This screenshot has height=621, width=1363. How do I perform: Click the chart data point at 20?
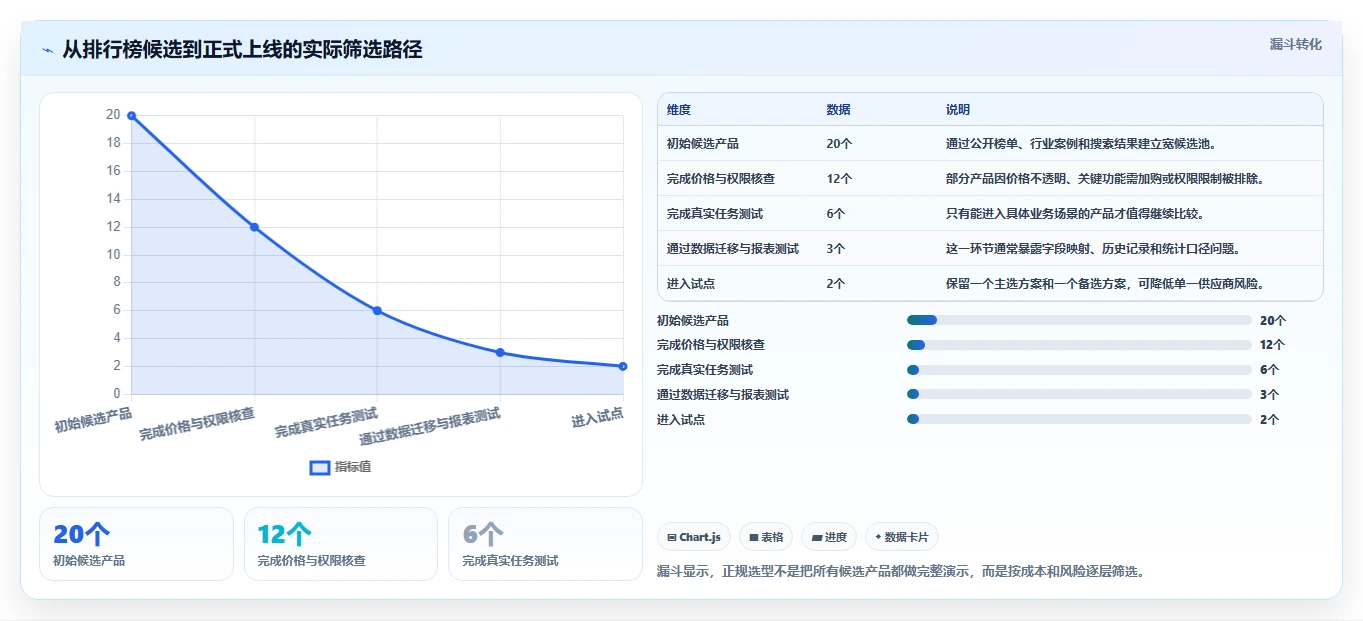(x=131, y=116)
